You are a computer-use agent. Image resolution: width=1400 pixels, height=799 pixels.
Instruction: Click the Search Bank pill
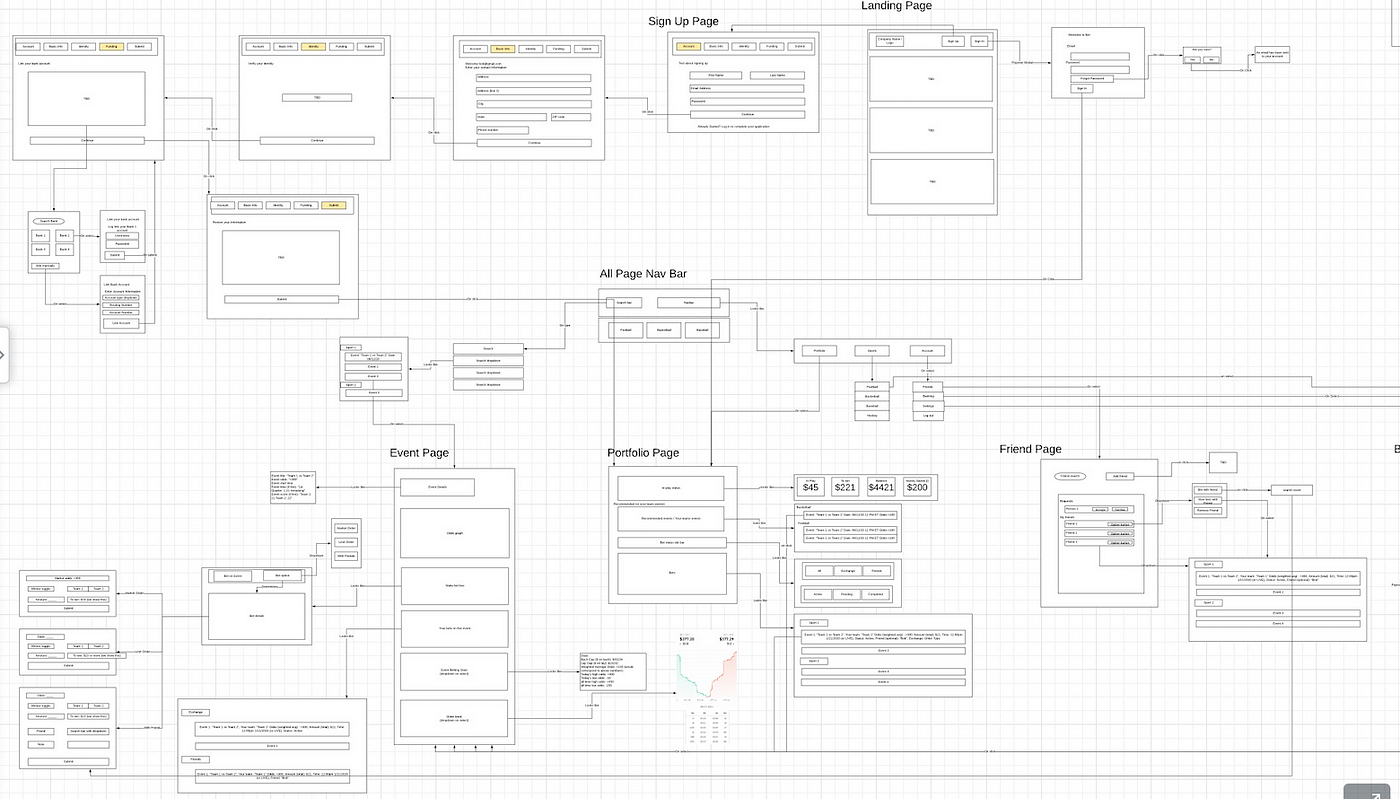coord(48,221)
